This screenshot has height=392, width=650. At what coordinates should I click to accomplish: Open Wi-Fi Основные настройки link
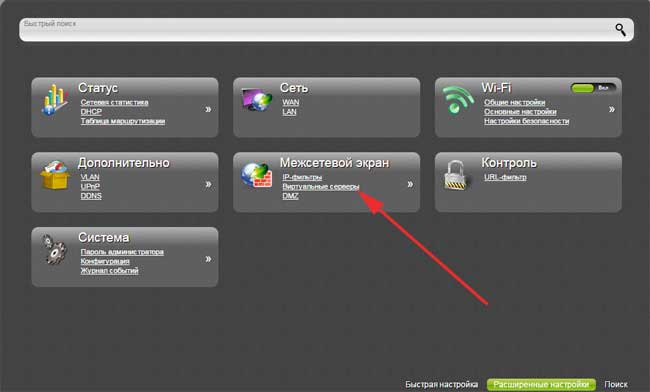point(520,112)
